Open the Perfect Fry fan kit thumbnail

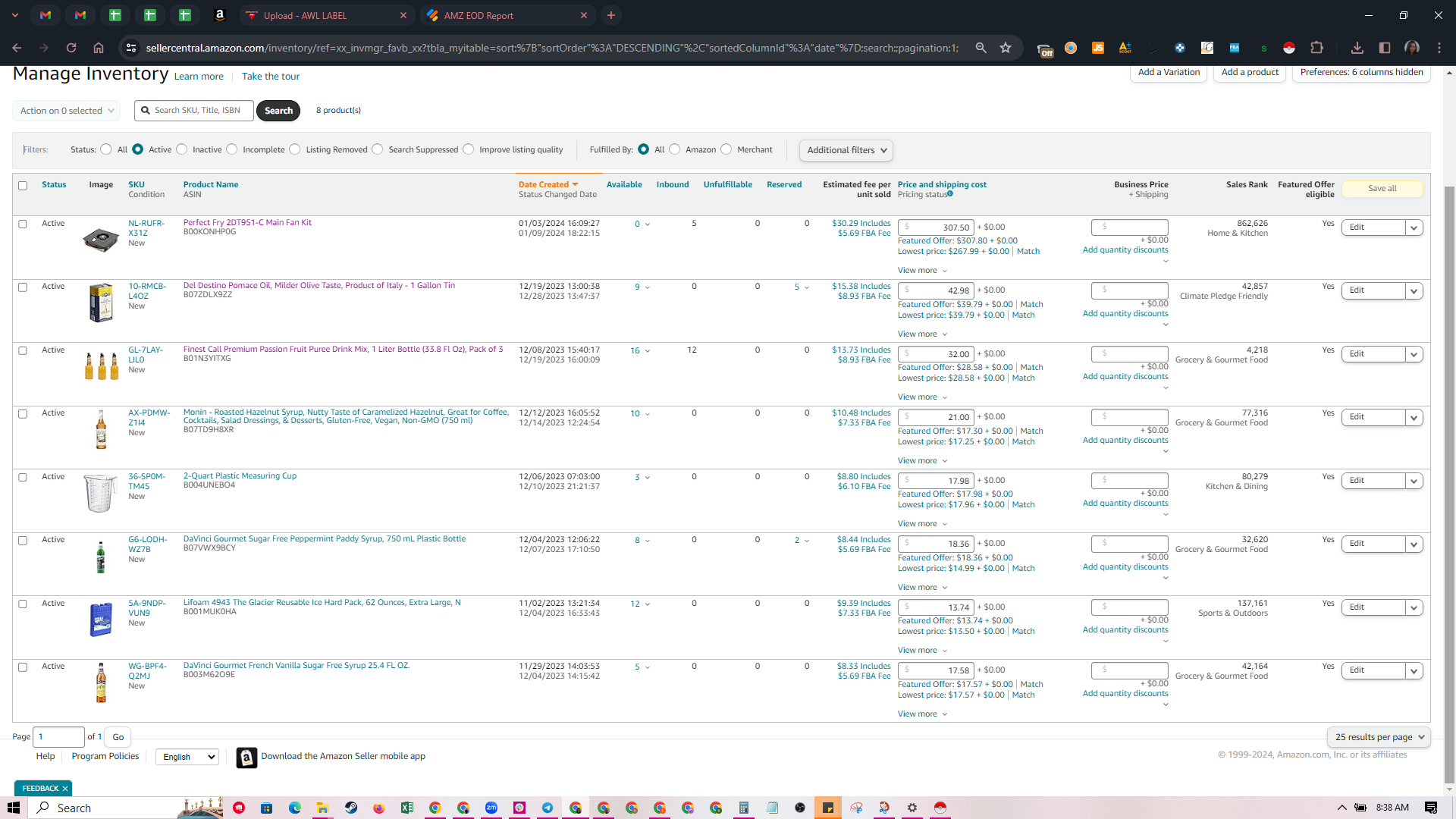point(101,240)
